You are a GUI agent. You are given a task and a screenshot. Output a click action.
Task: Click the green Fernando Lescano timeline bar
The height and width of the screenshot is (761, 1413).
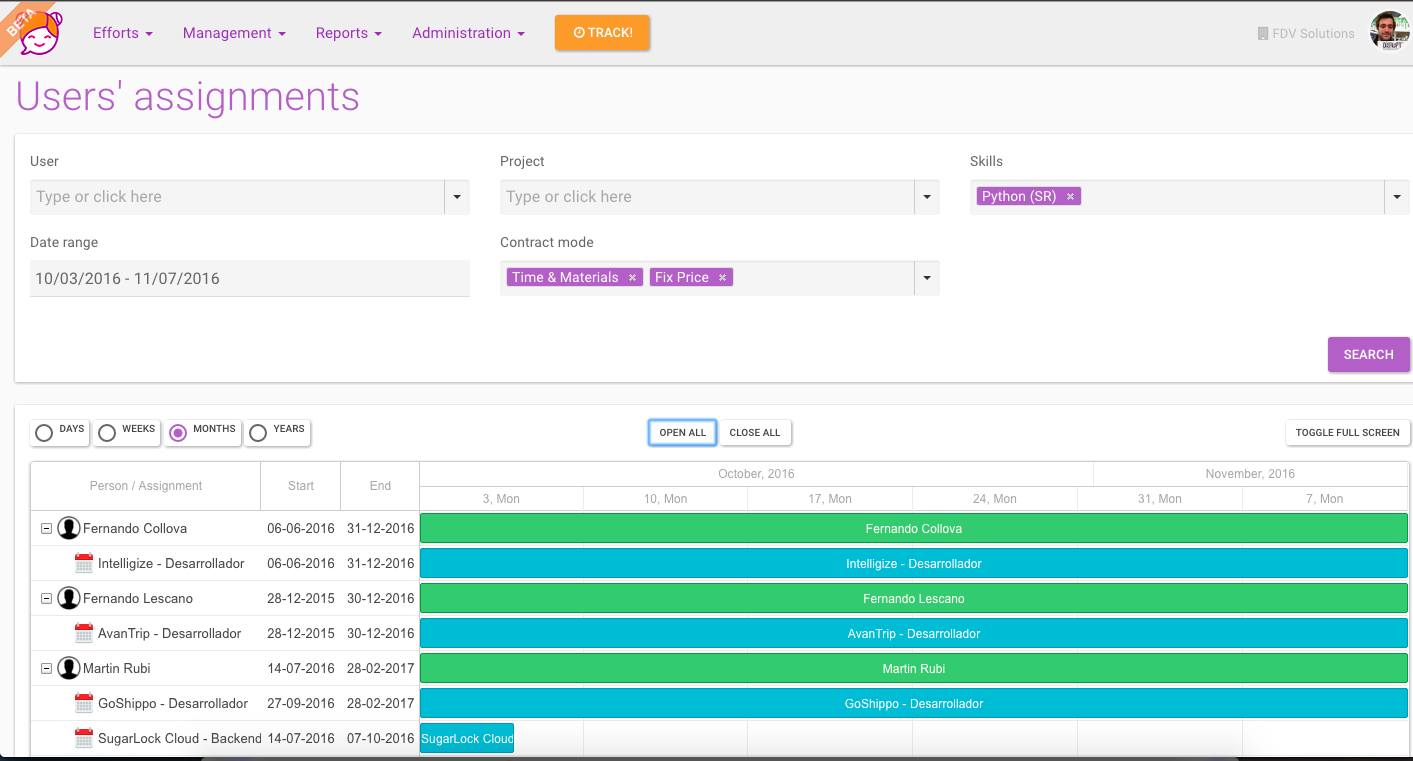pyautogui.click(x=914, y=598)
